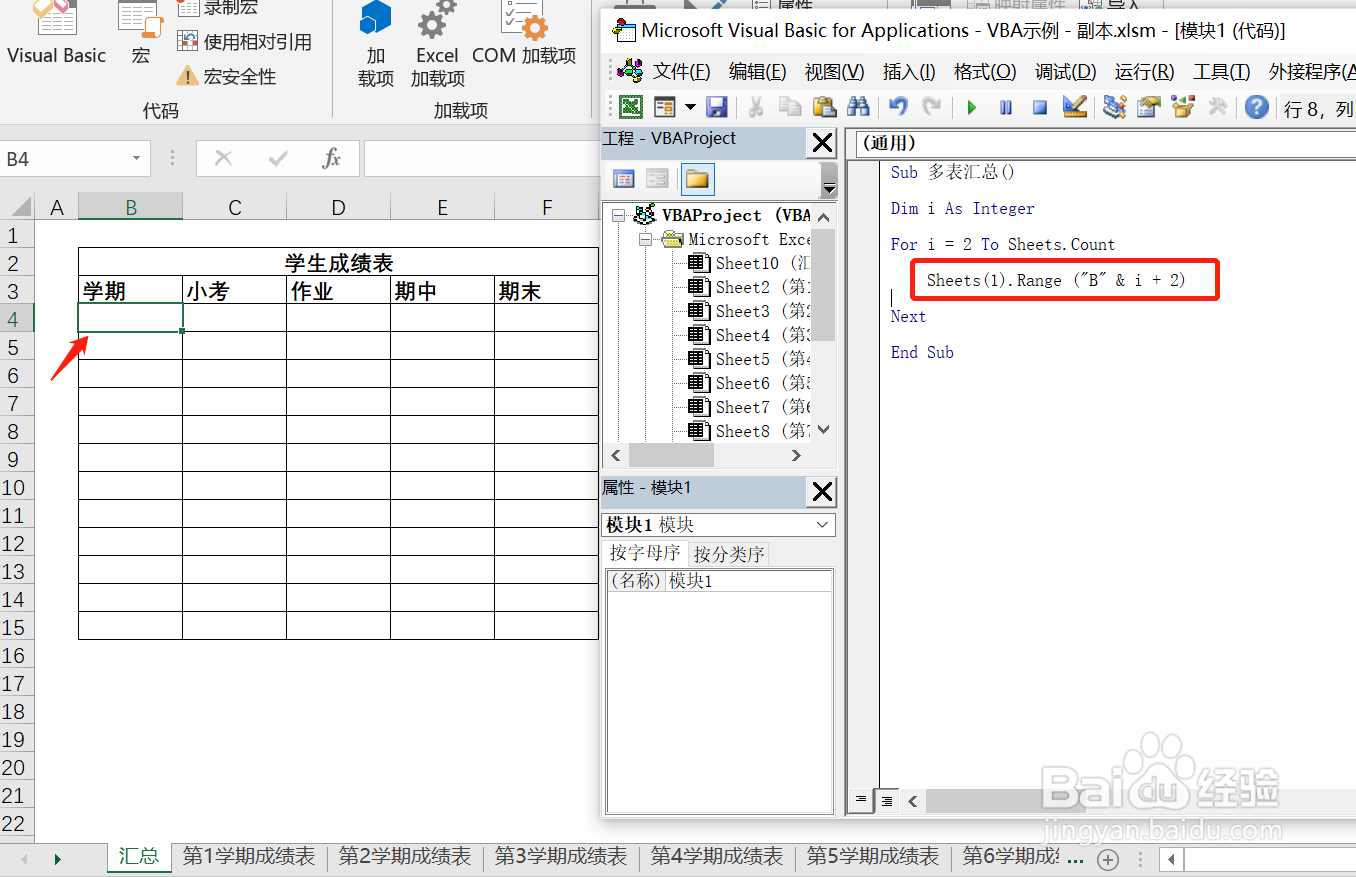Open VBA 工具(T) menu
This screenshot has width=1356, height=877.
(x=1221, y=72)
